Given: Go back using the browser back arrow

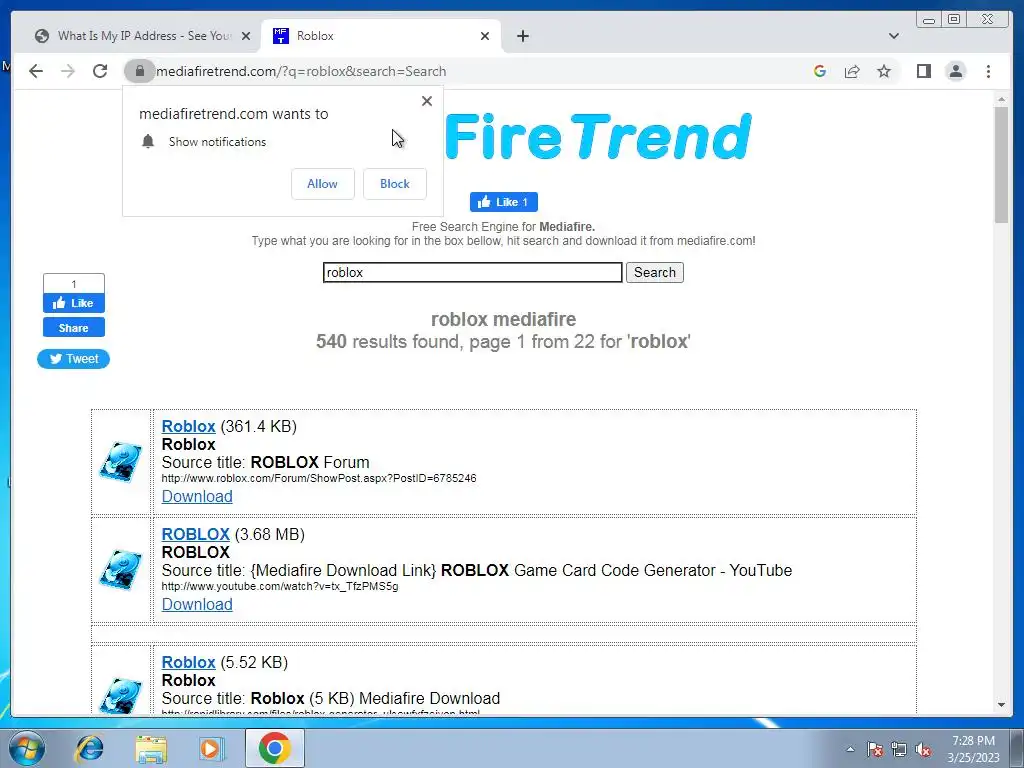Looking at the screenshot, I should (36, 71).
